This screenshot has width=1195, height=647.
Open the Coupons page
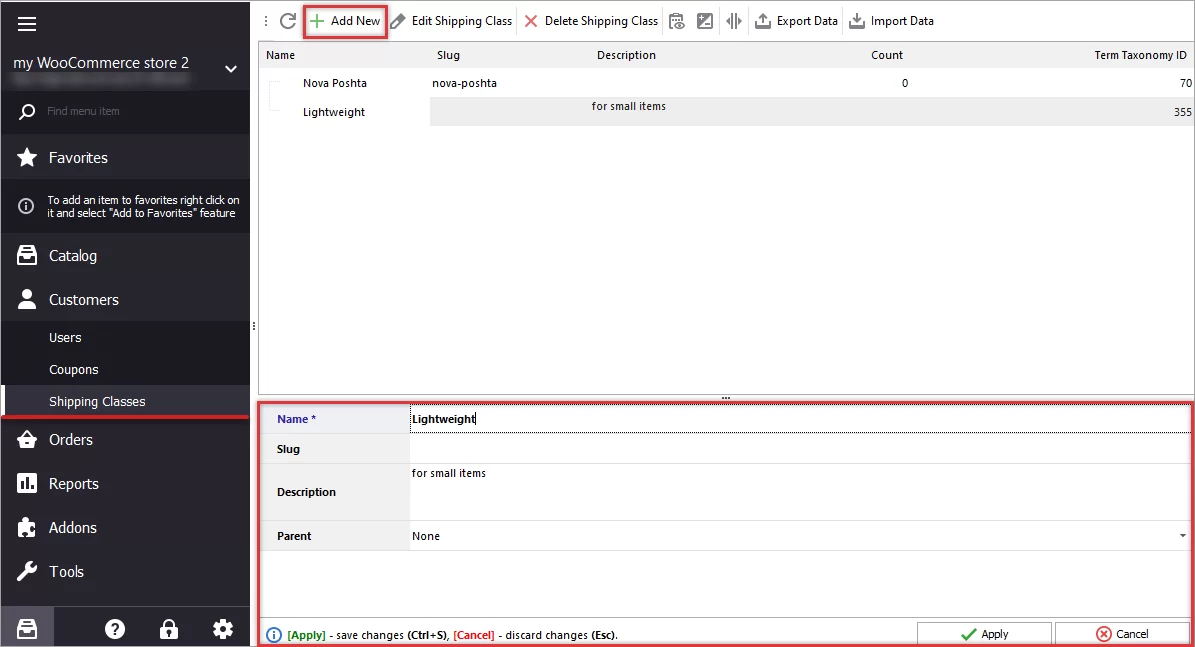coord(74,369)
